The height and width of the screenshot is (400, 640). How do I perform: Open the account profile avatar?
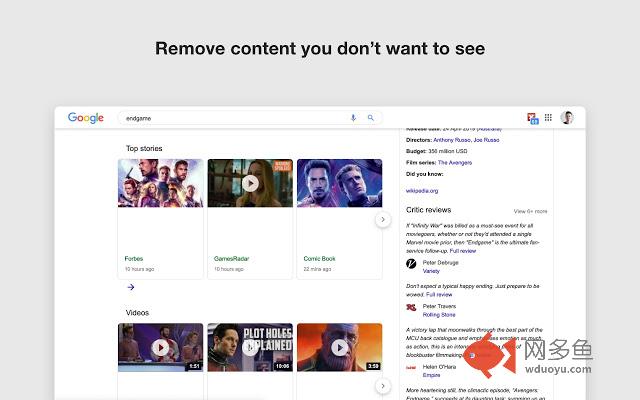(x=567, y=118)
